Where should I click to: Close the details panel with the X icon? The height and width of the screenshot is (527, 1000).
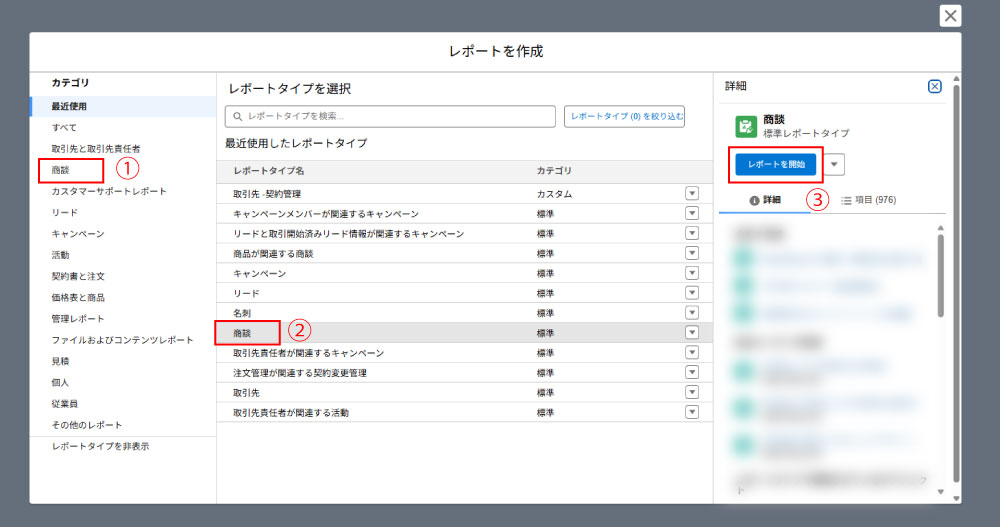point(934,86)
